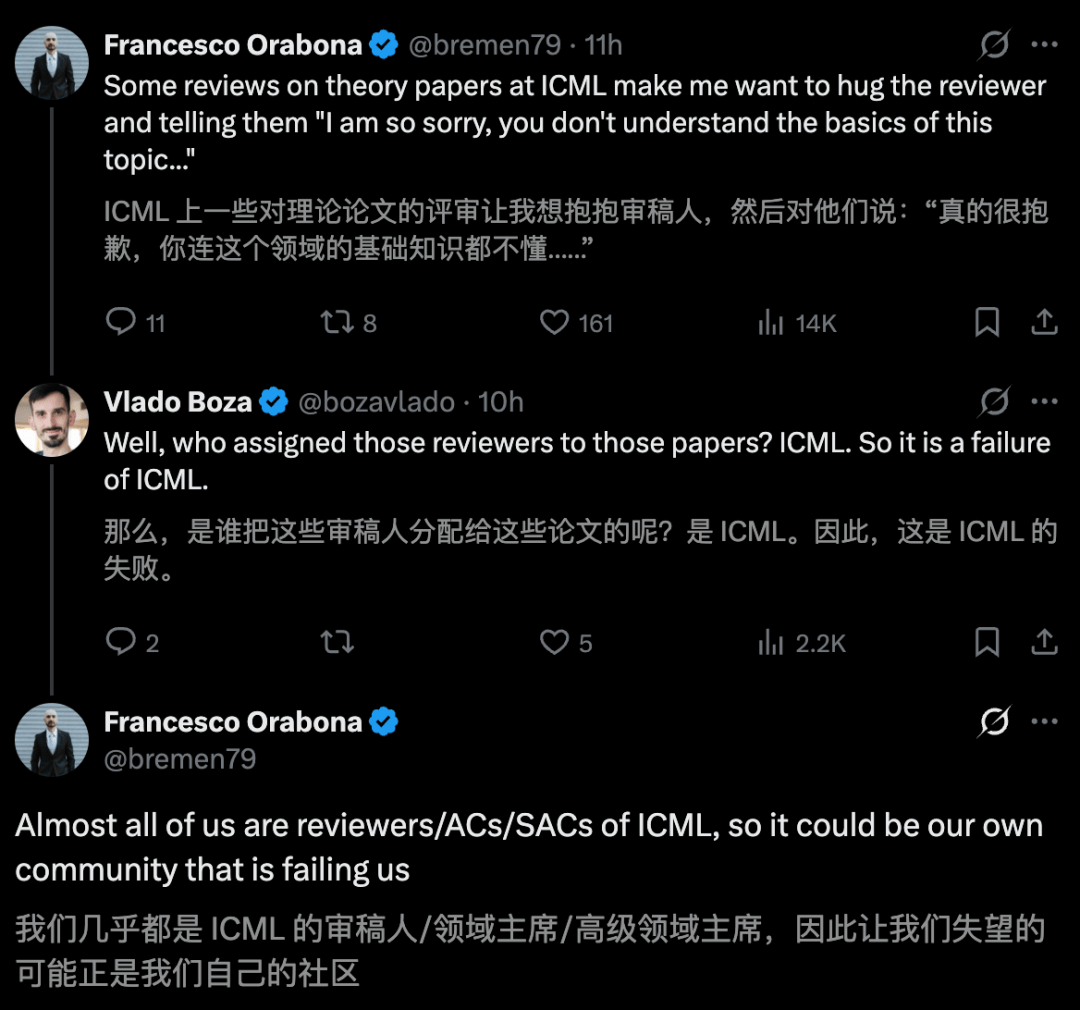
Task: Like Vlado Boza's tweet with 5 likes
Action: tap(554, 642)
